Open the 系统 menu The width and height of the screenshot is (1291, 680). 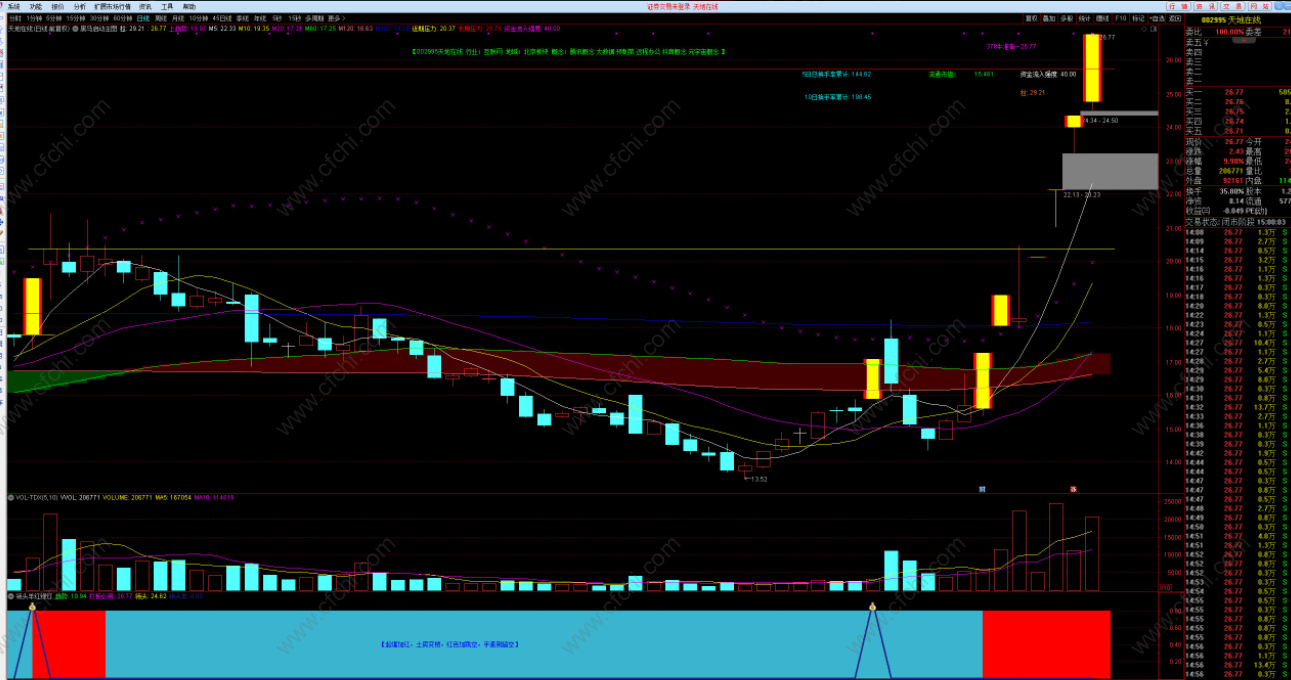click(x=14, y=6)
